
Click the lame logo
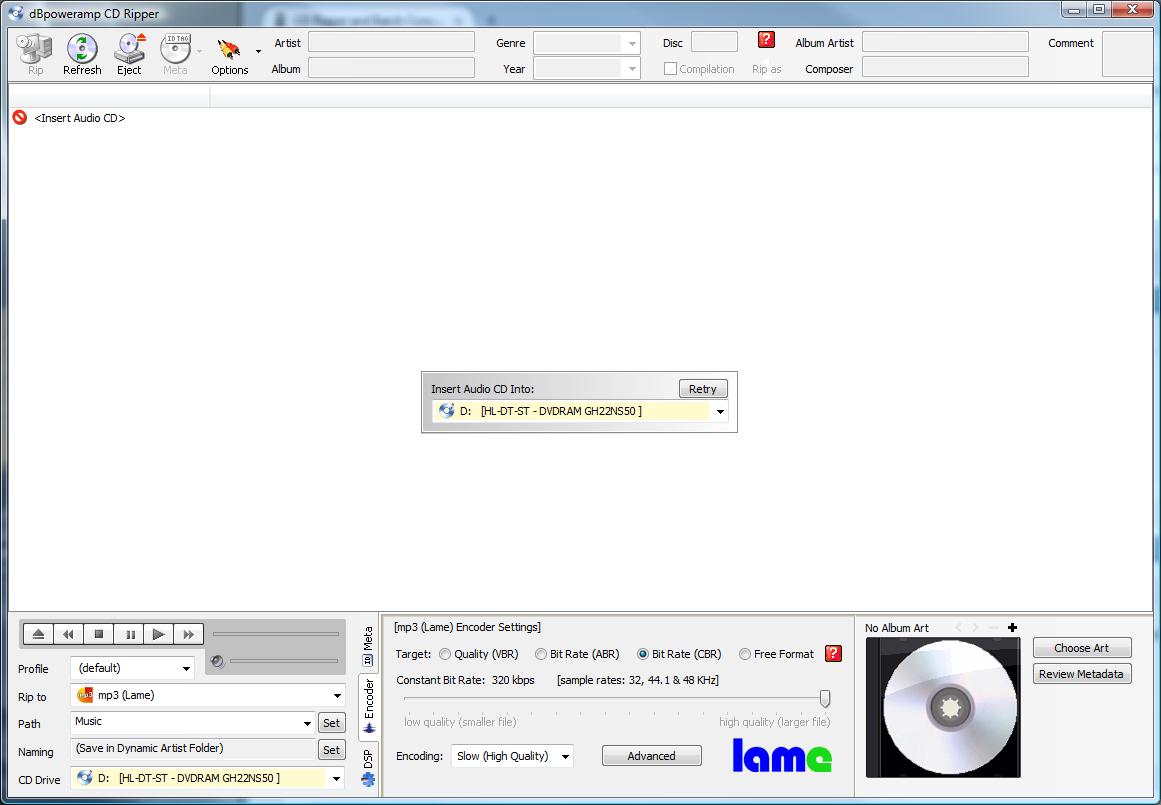coord(782,755)
